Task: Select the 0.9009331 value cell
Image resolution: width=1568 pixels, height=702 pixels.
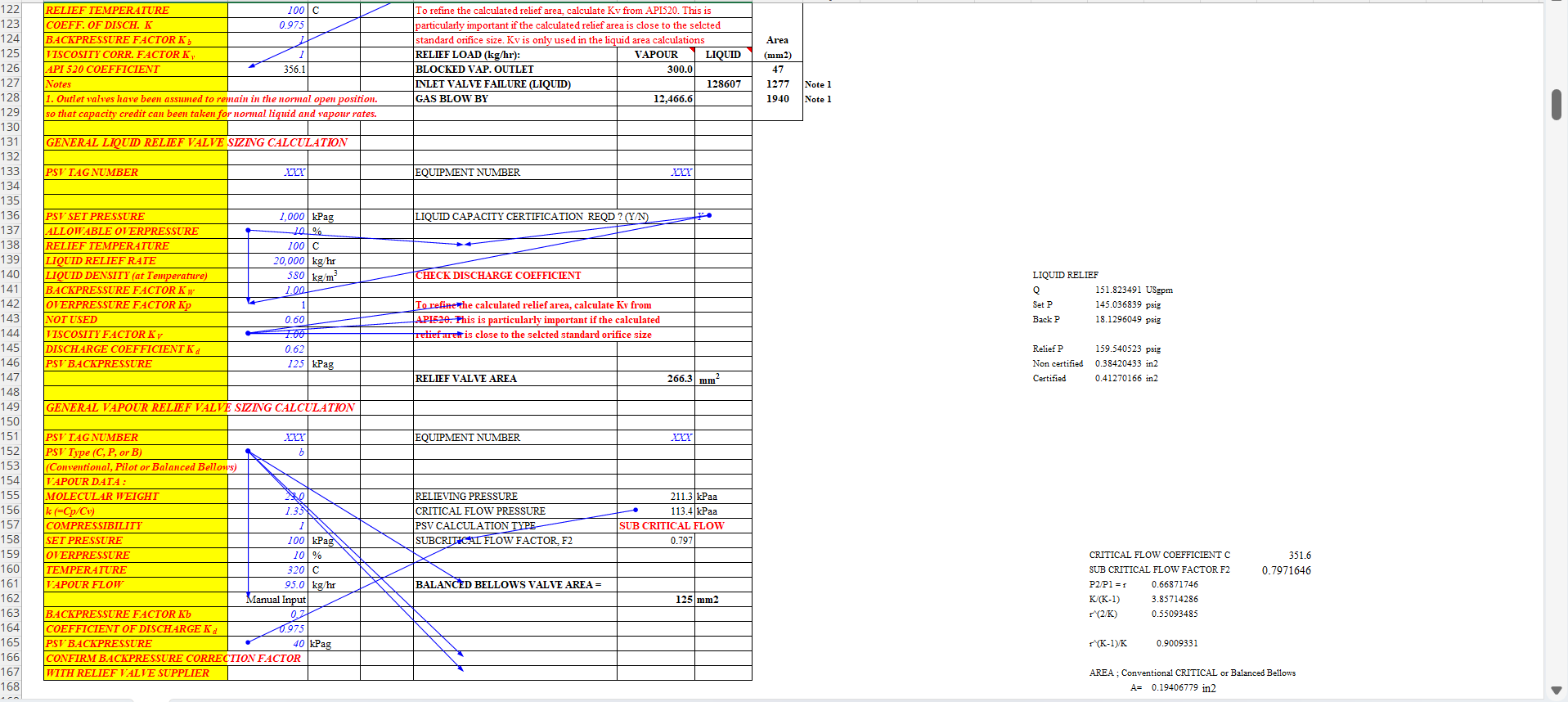Action: coord(1177,643)
